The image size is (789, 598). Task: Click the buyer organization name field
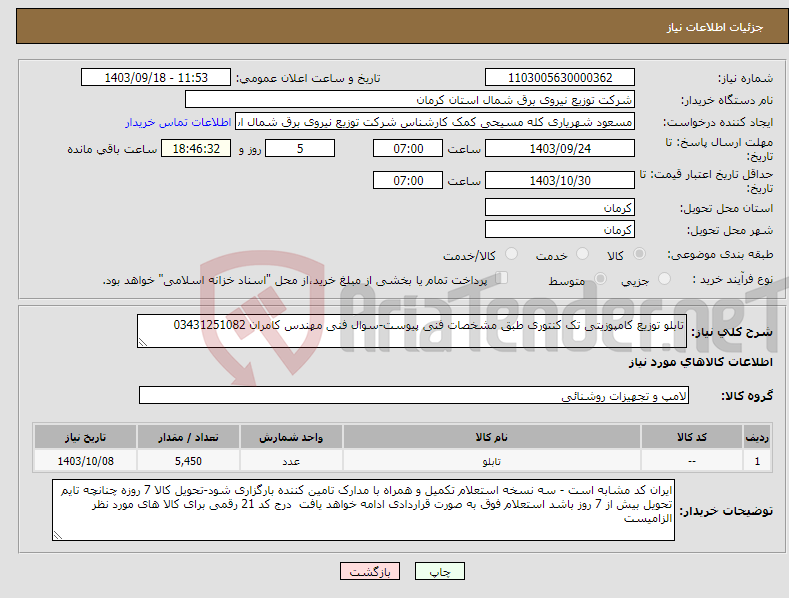(x=410, y=100)
